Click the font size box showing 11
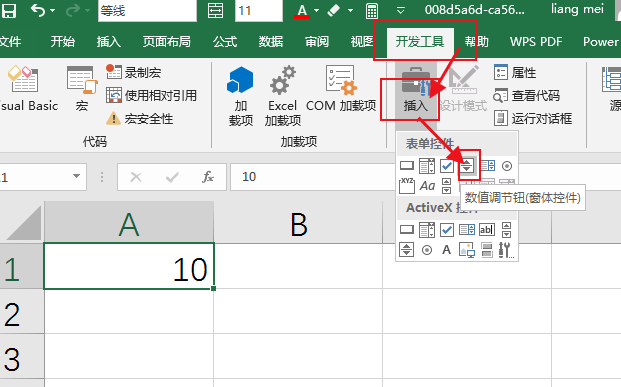 pyautogui.click(x=259, y=10)
